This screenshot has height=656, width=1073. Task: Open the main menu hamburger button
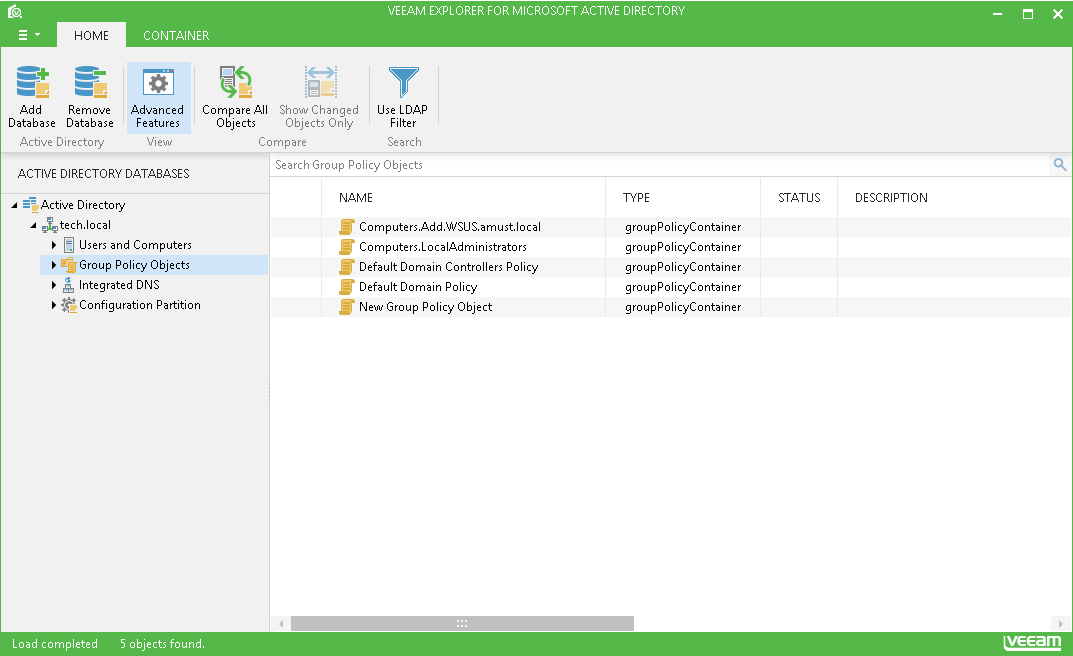[x=28, y=35]
